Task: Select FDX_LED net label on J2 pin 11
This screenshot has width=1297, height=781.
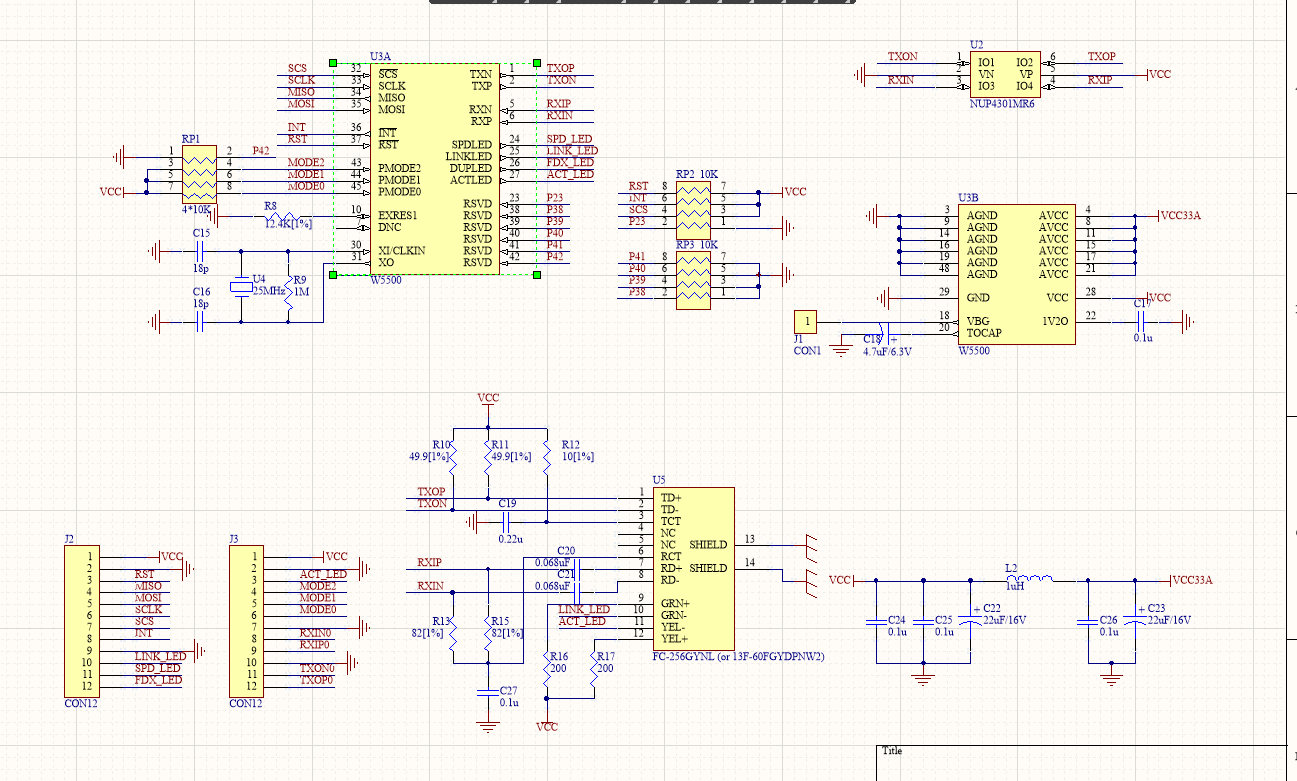Action: click(x=158, y=680)
